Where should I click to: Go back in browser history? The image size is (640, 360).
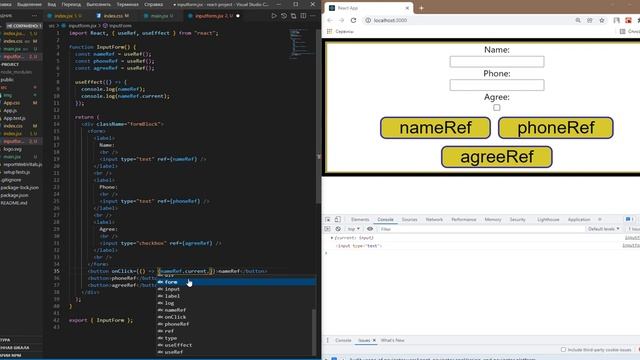(x=330, y=20)
